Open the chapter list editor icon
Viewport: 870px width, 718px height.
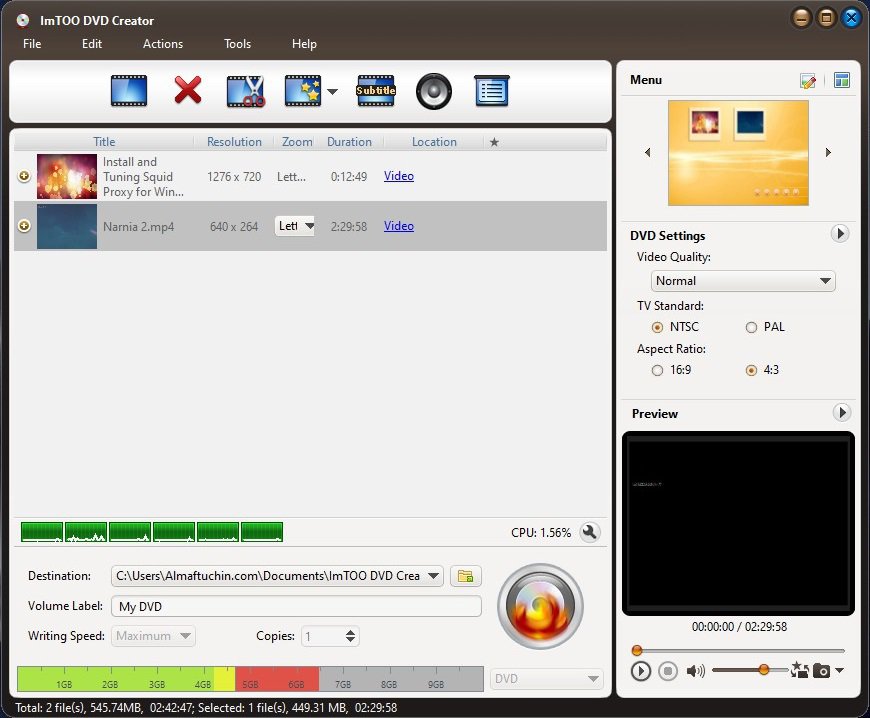coord(491,90)
